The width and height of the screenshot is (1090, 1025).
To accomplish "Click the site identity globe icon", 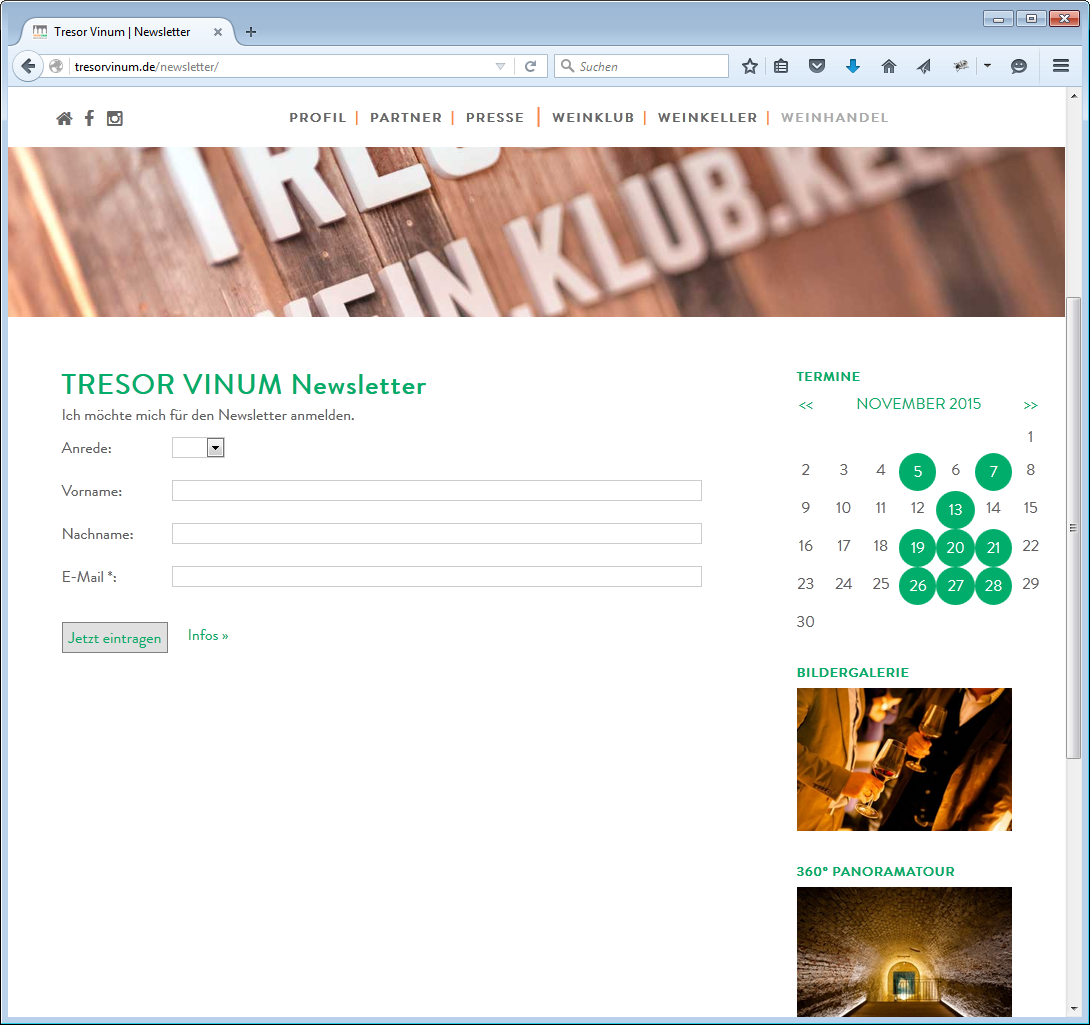I will point(56,66).
